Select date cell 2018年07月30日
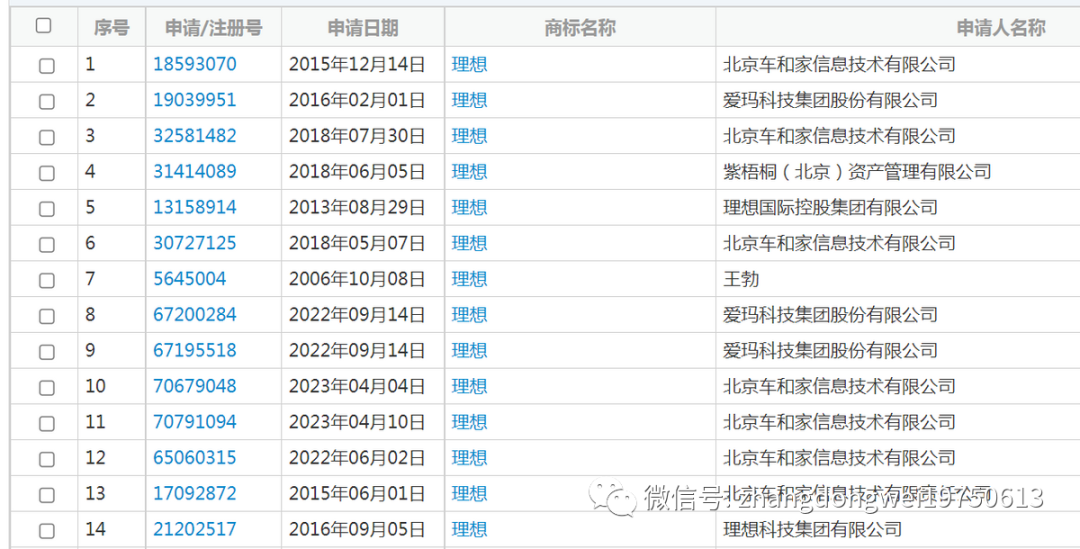 coord(357,136)
